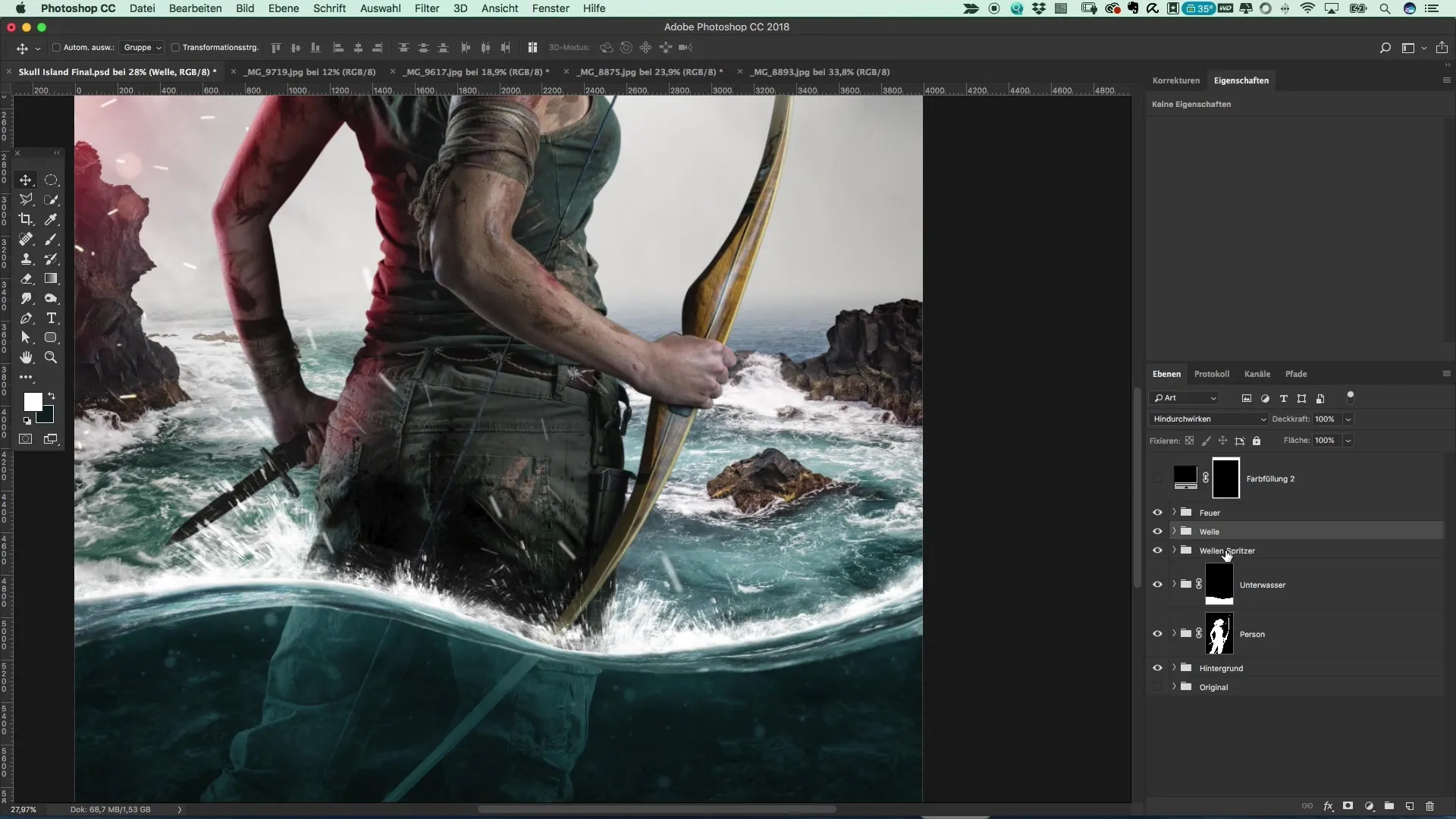Open the Gruppe auto-select dropdown
Image resolution: width=1456 pixels, height=819 pixels.
[142, 47]
